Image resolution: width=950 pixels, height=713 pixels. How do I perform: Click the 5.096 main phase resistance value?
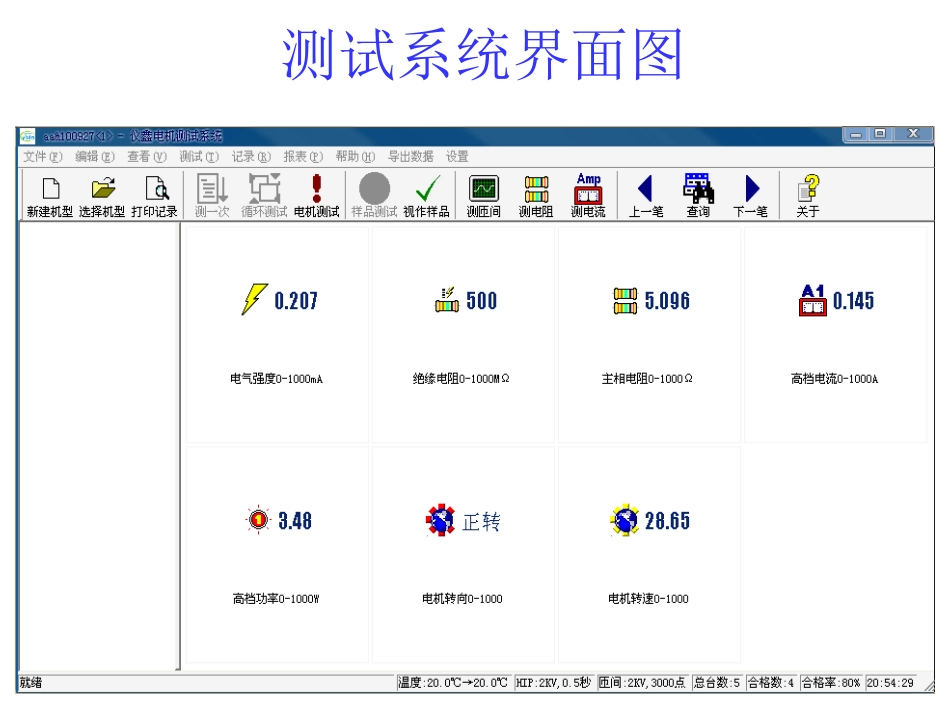click(x=667, y=300)
